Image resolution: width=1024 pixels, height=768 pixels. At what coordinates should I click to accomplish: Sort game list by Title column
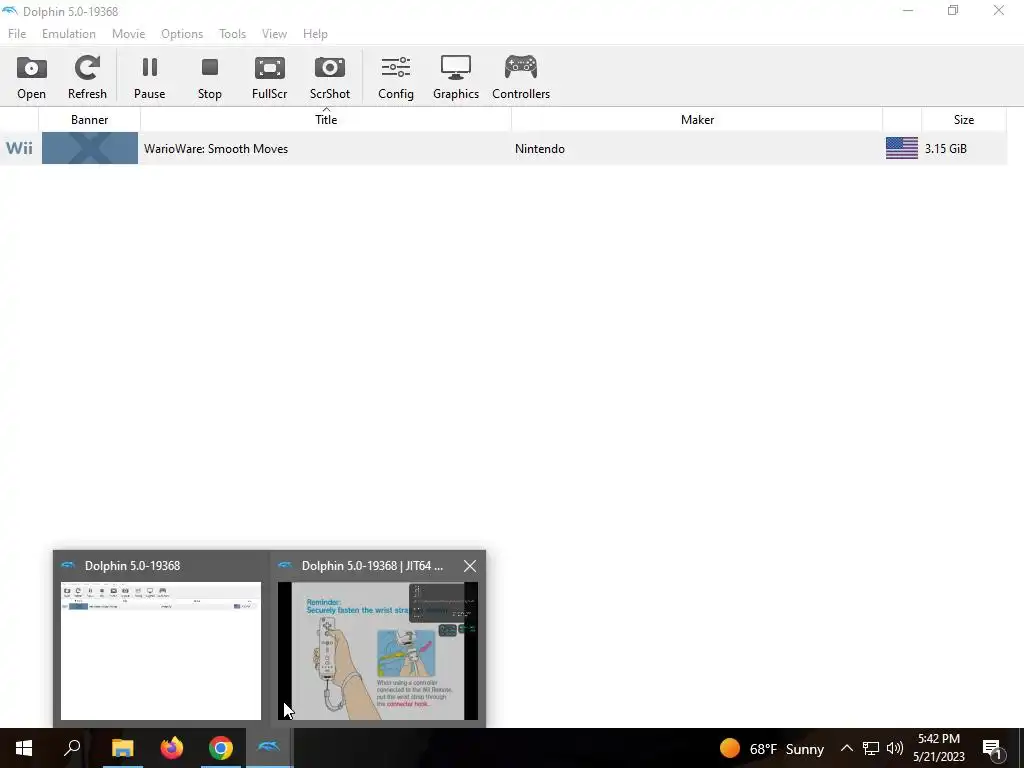pyautogui.click(x=326, y=120)
